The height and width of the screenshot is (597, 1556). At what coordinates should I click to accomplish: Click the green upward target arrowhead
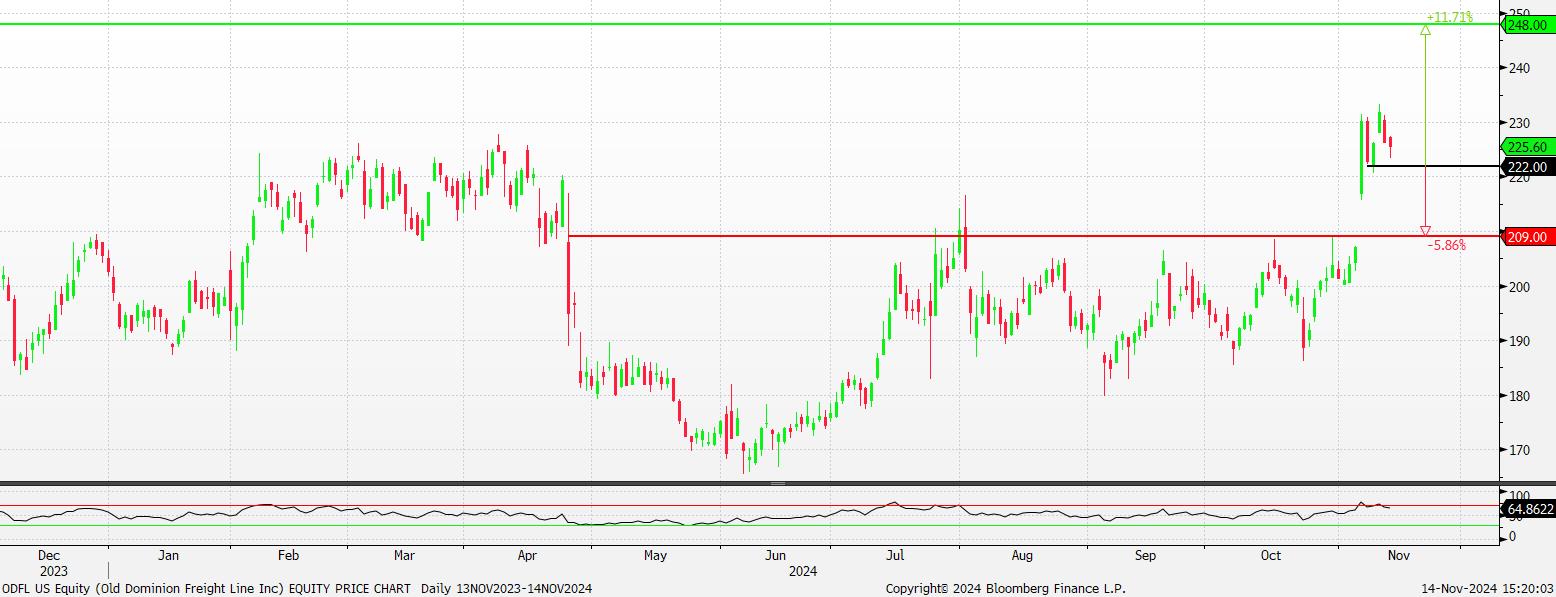[x=1425, y=30]
